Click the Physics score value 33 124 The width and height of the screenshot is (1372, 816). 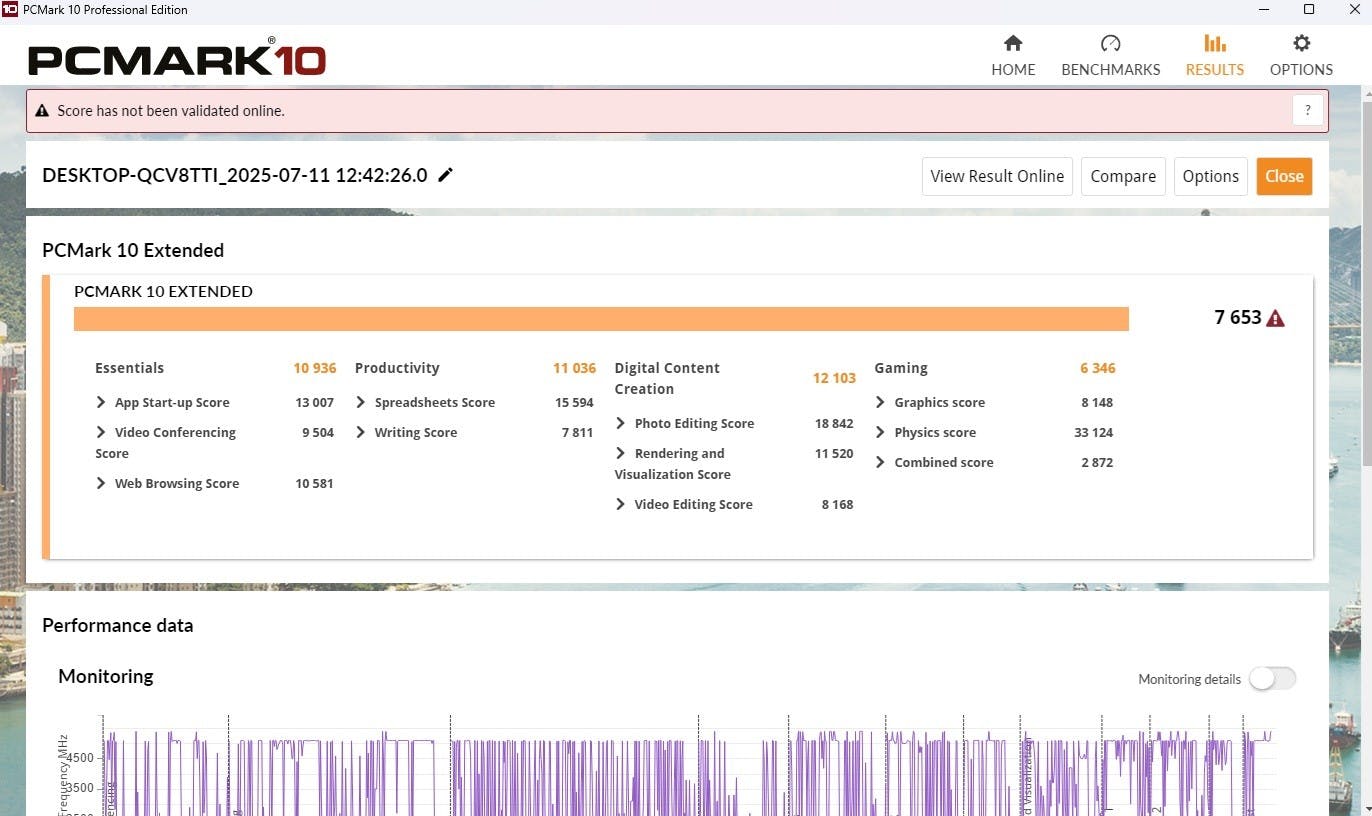pyautogui.click(x=1092, y=432)
